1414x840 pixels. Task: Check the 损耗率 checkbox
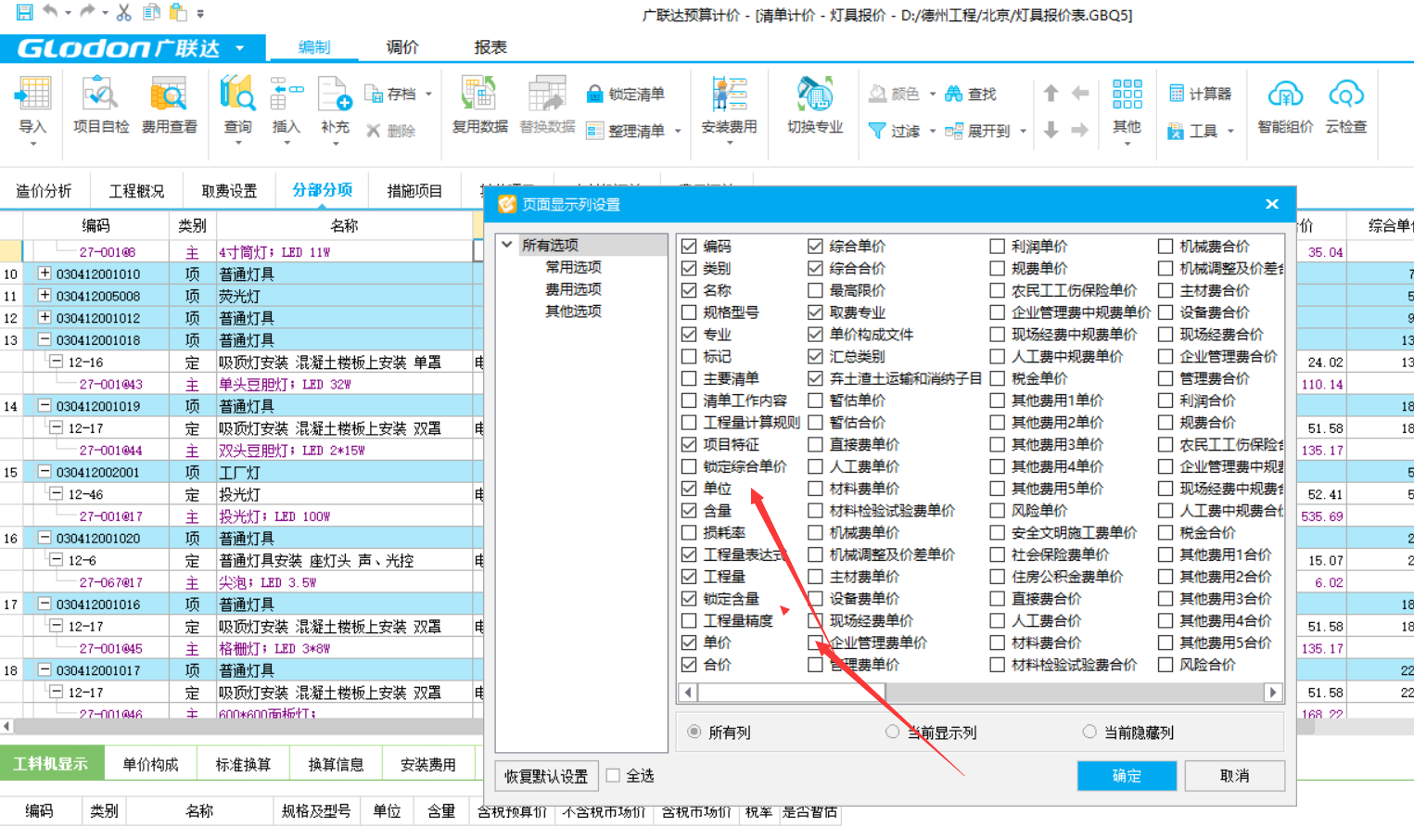point(689,532)
